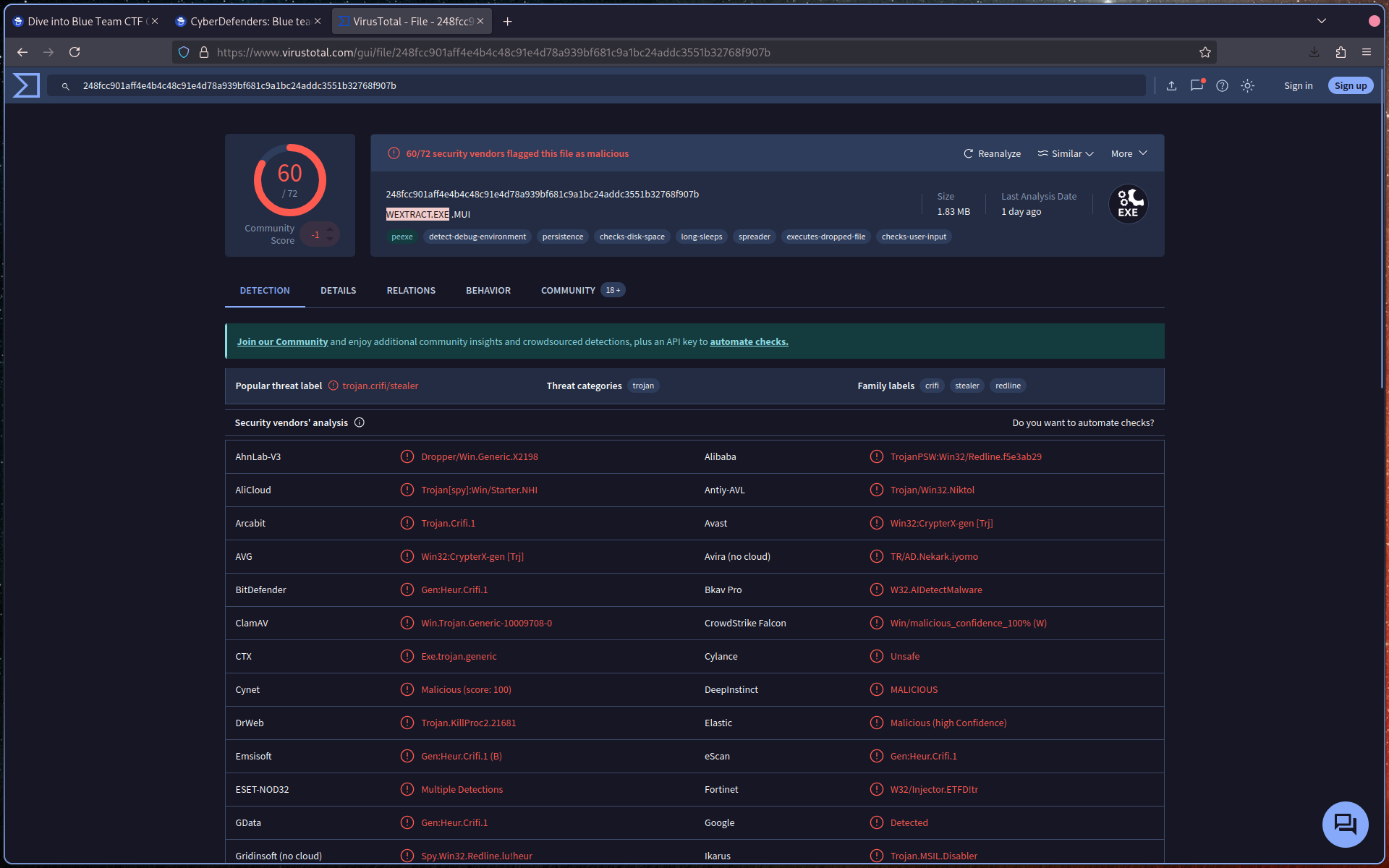Click the Spy.Win32.Redline.lu!heur detection text
Screen dimensions: 1389x868
(477, 856)
